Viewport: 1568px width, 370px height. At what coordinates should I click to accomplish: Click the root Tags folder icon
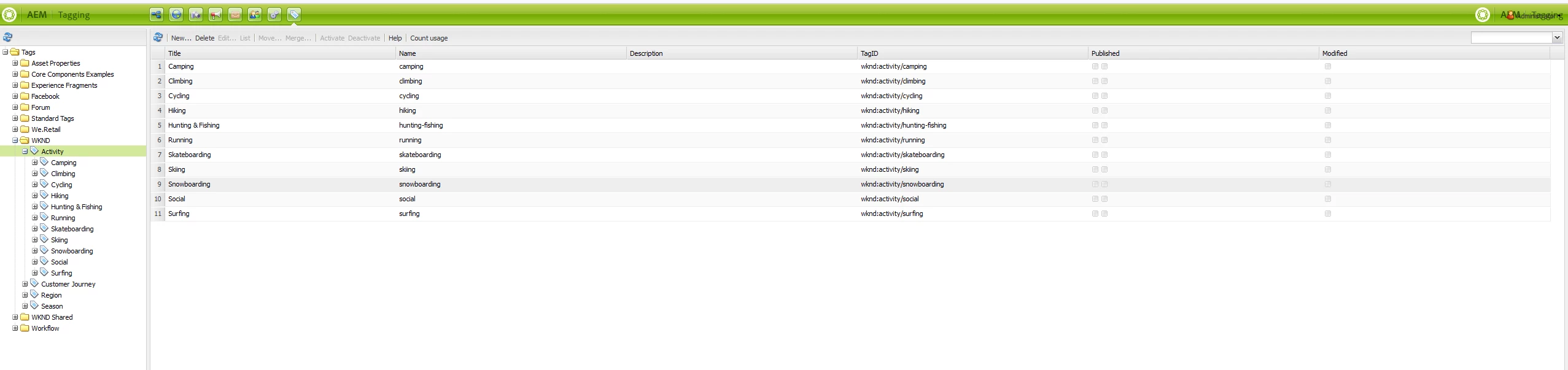tap(15, 52)
